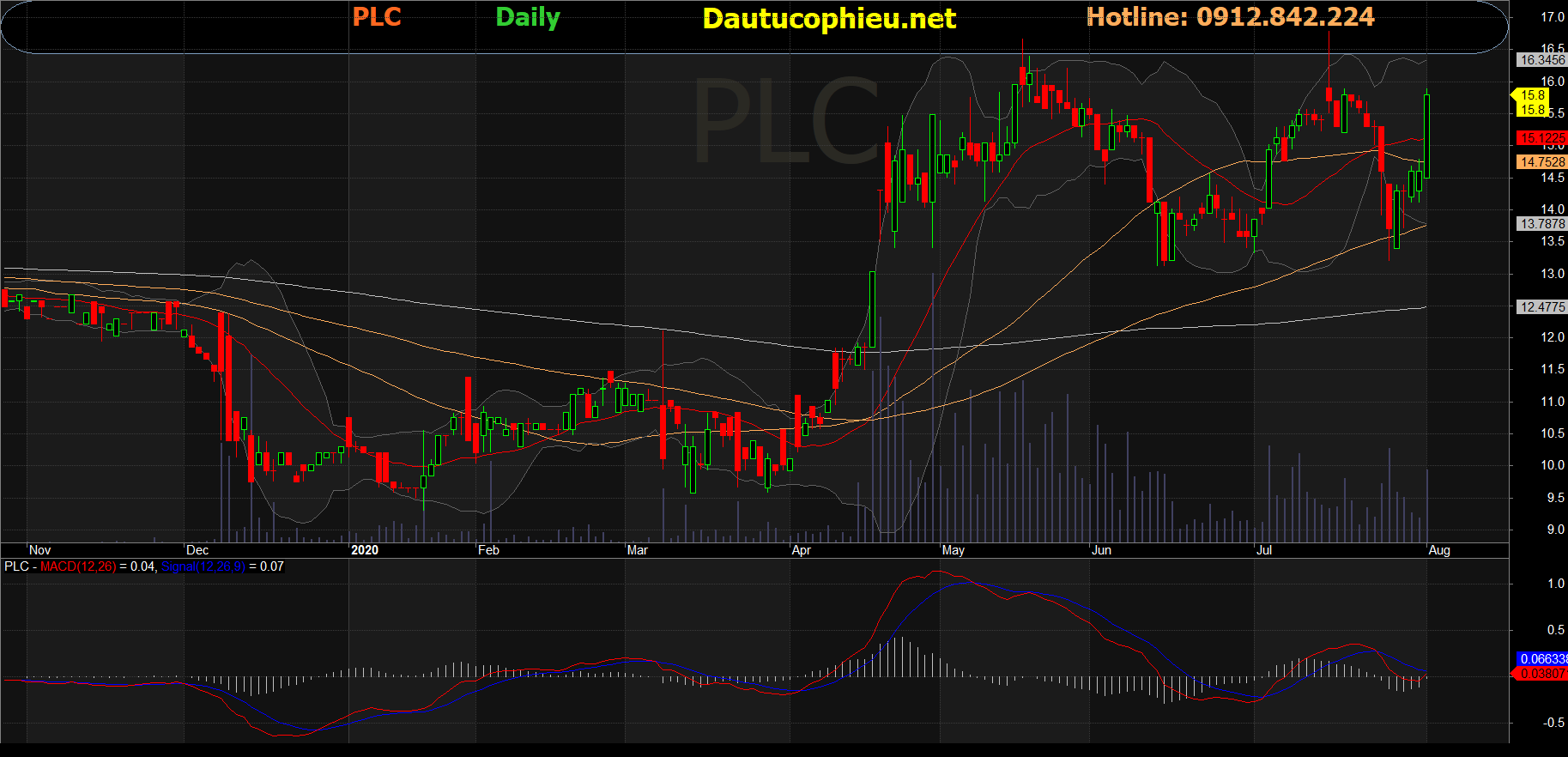Click the 14.0 price axis value
1568x757 pixels.
(x=1553, y=209)
